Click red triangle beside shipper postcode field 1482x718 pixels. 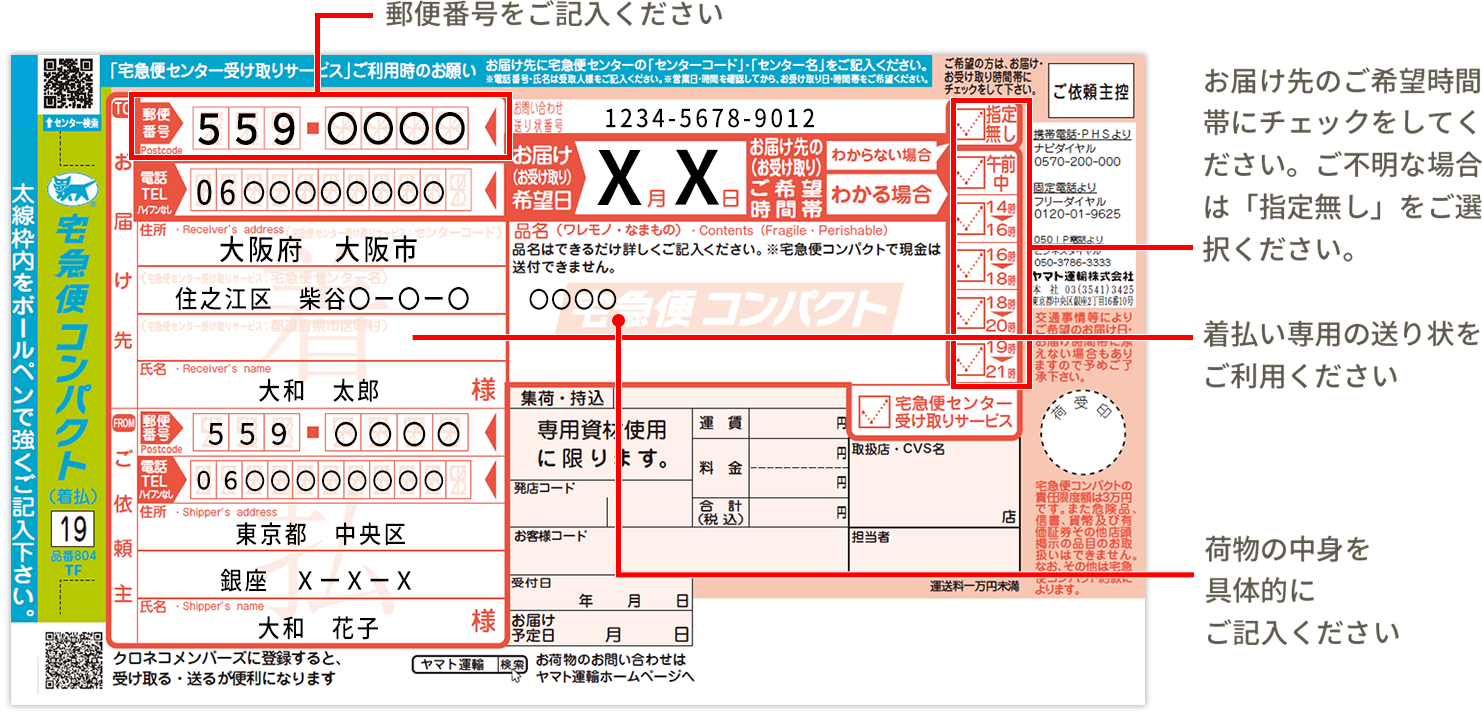point(489,432)
